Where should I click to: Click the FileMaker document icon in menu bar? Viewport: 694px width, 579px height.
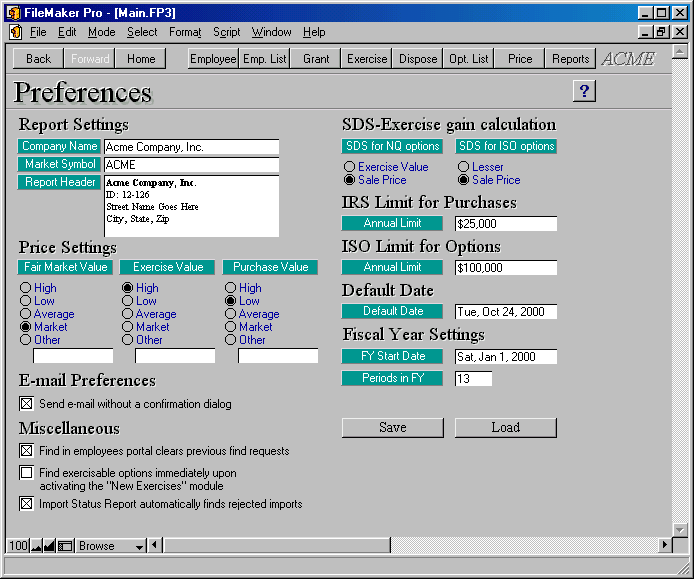coord(15,32)
